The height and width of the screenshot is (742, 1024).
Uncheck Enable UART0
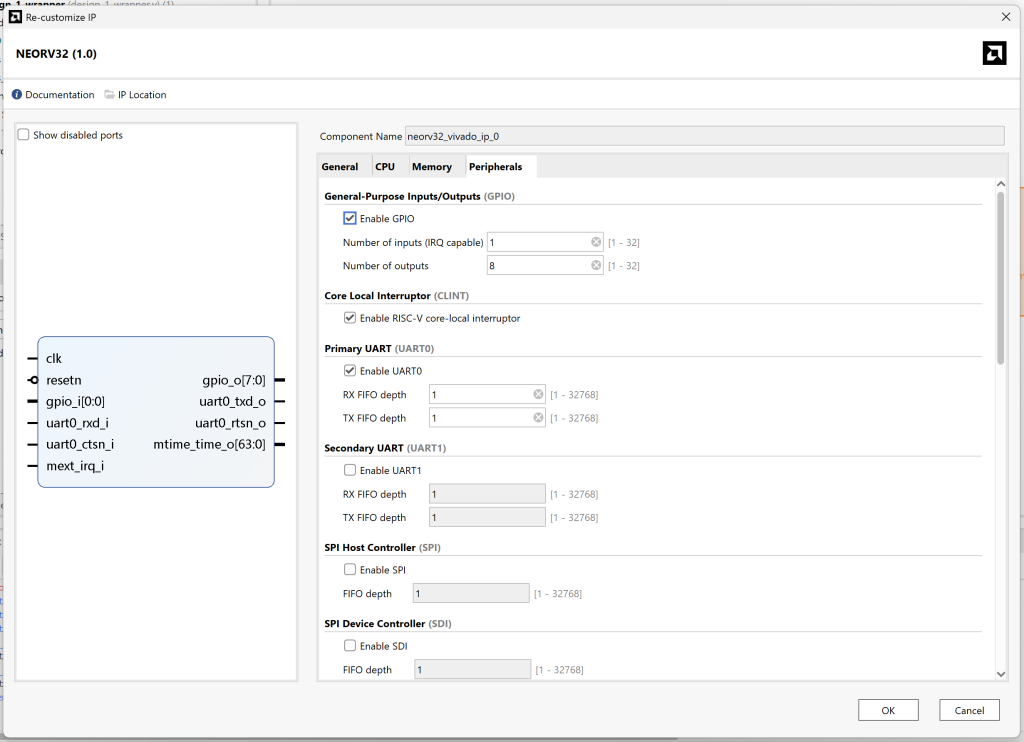click(x=350, y=371)
